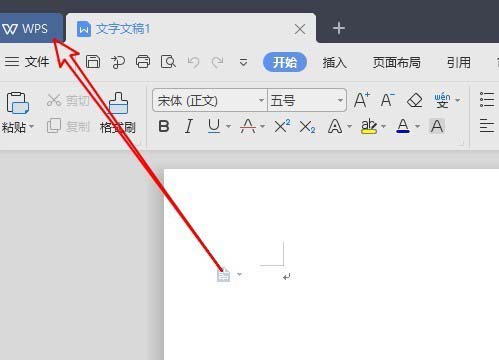This screenshot has width=499, height=360.
Task: Open the font dialog launcher corner icon
Action: click(x=462, y=144)
